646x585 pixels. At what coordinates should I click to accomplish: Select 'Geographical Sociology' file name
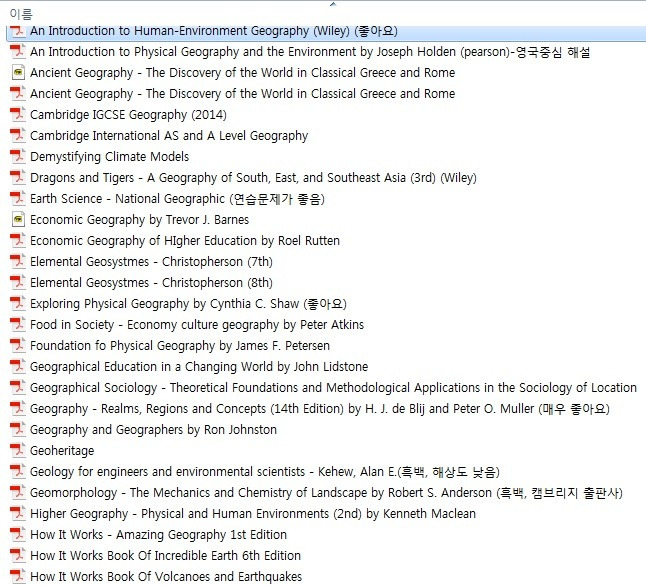pos(333,388)
